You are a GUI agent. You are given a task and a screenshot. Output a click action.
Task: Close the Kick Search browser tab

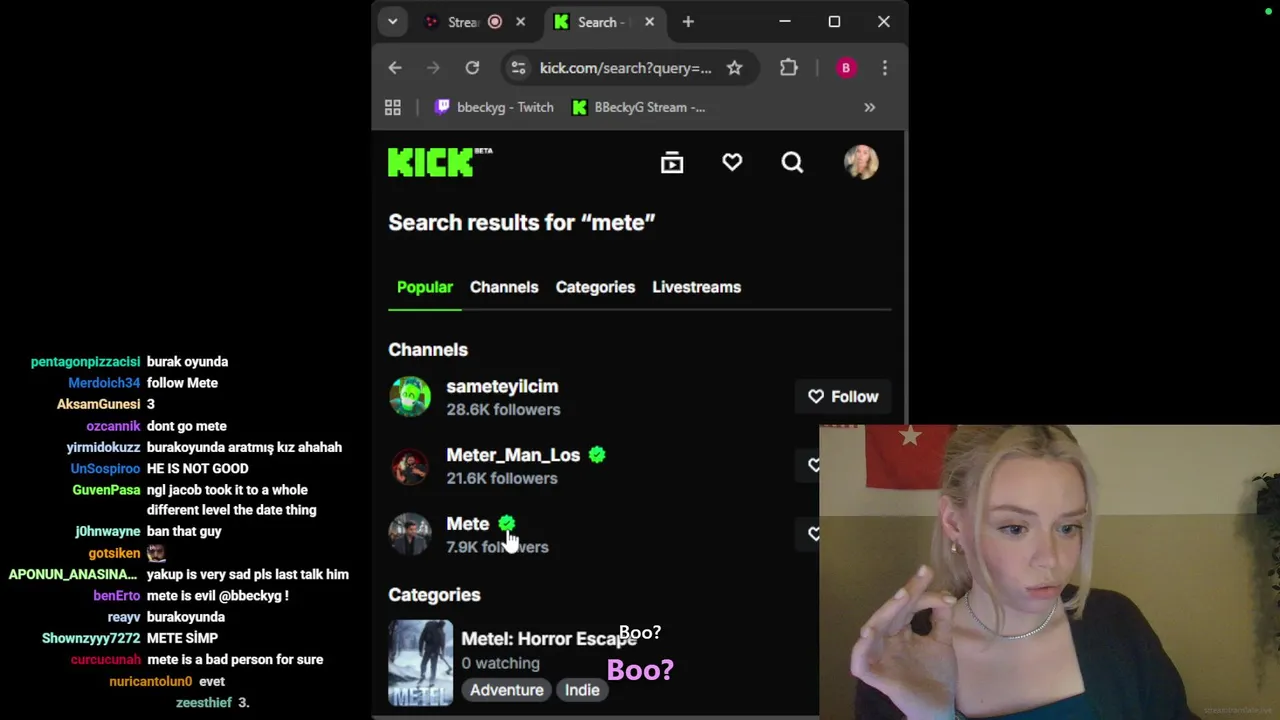coord(650,22)
